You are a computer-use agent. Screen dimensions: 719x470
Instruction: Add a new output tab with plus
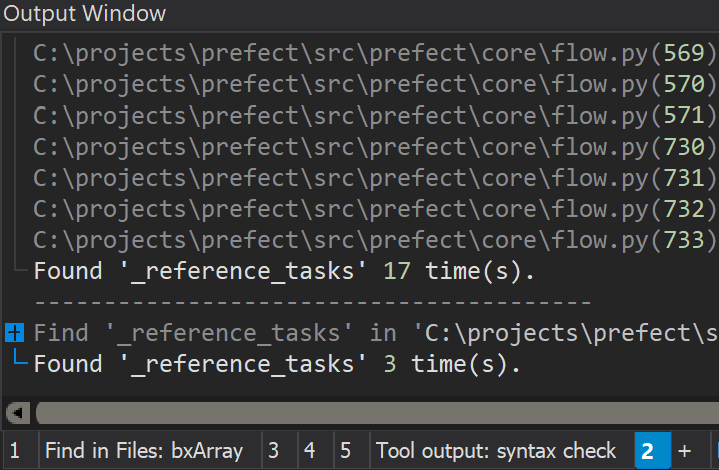pos(685,450)
